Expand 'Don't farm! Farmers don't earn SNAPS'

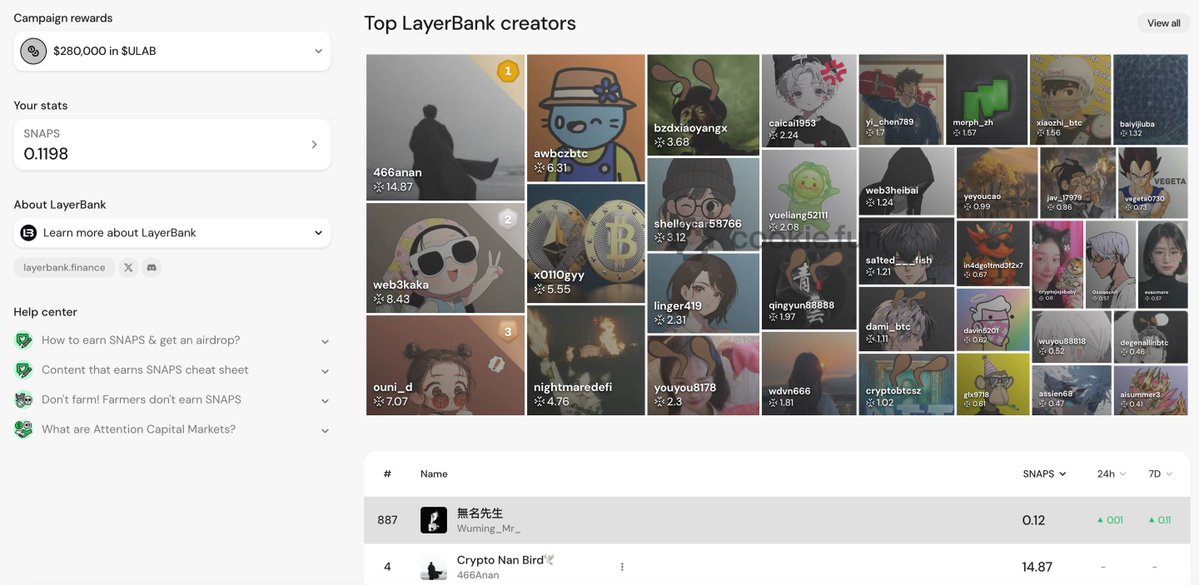(x=325, y=401)
